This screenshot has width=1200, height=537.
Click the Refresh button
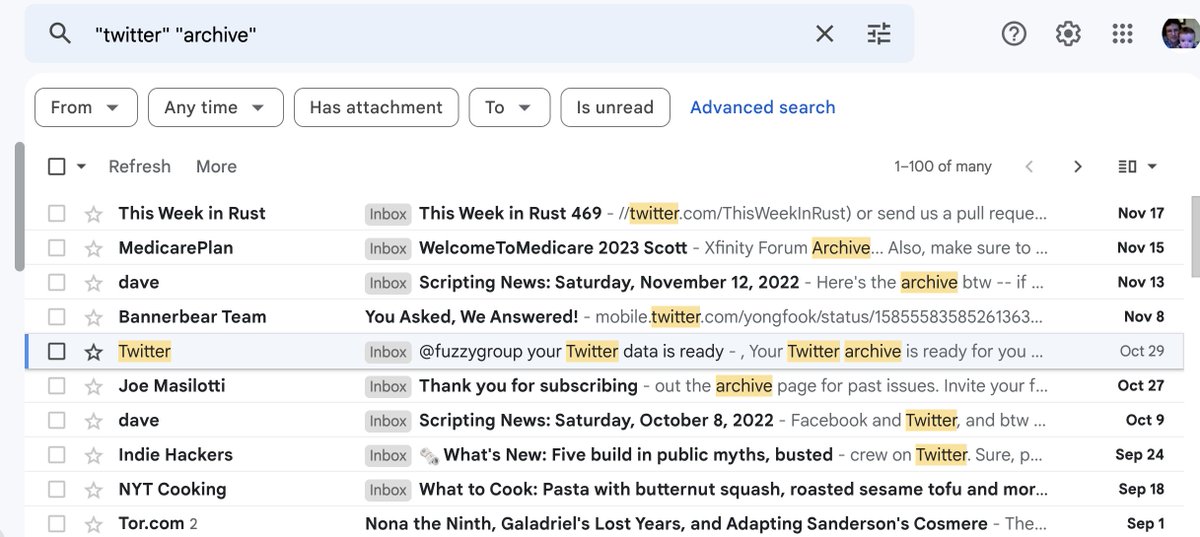pos(140,166)
